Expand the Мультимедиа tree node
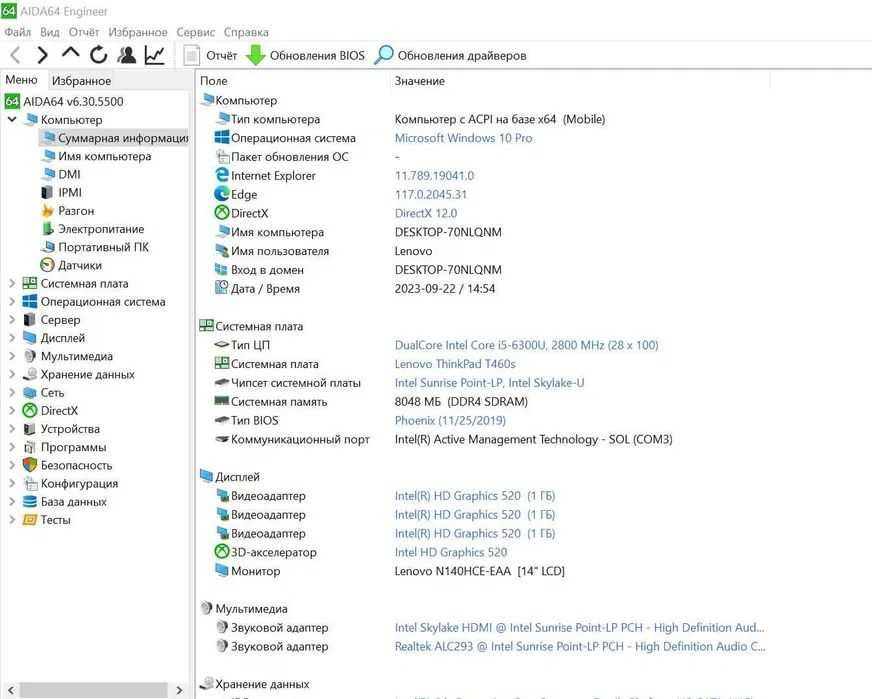The width and height of the screenshot is (872, 699). tap(12, 356)
